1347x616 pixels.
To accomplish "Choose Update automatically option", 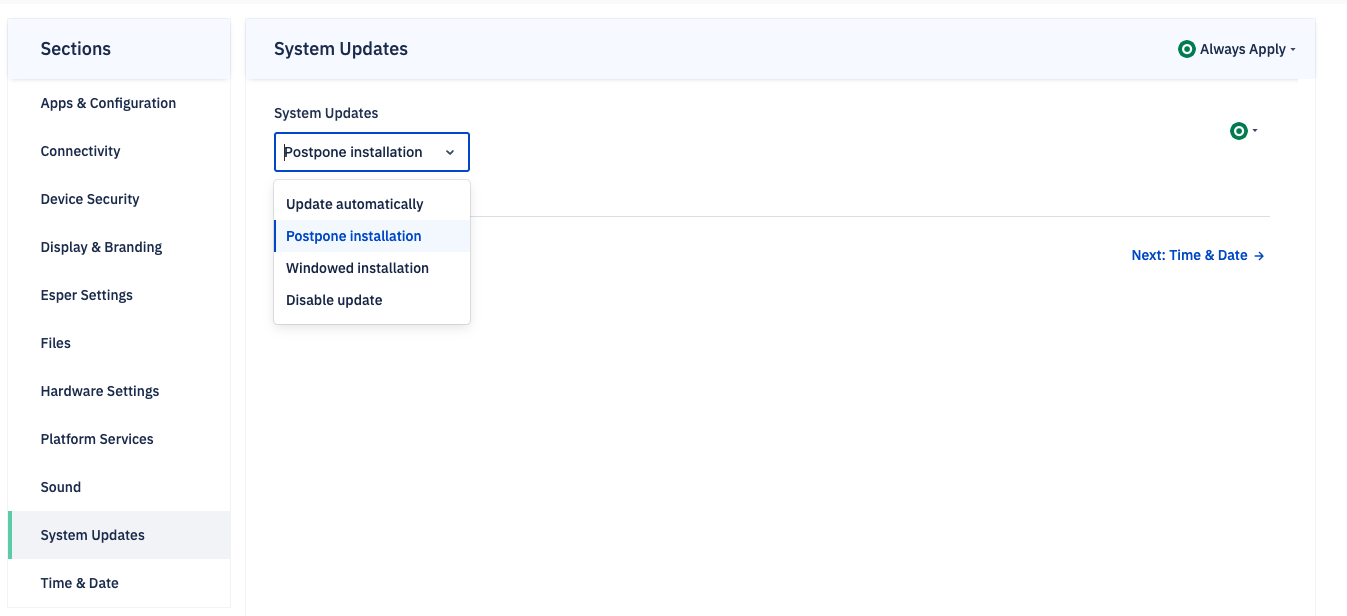I will (x=372, y=204).
